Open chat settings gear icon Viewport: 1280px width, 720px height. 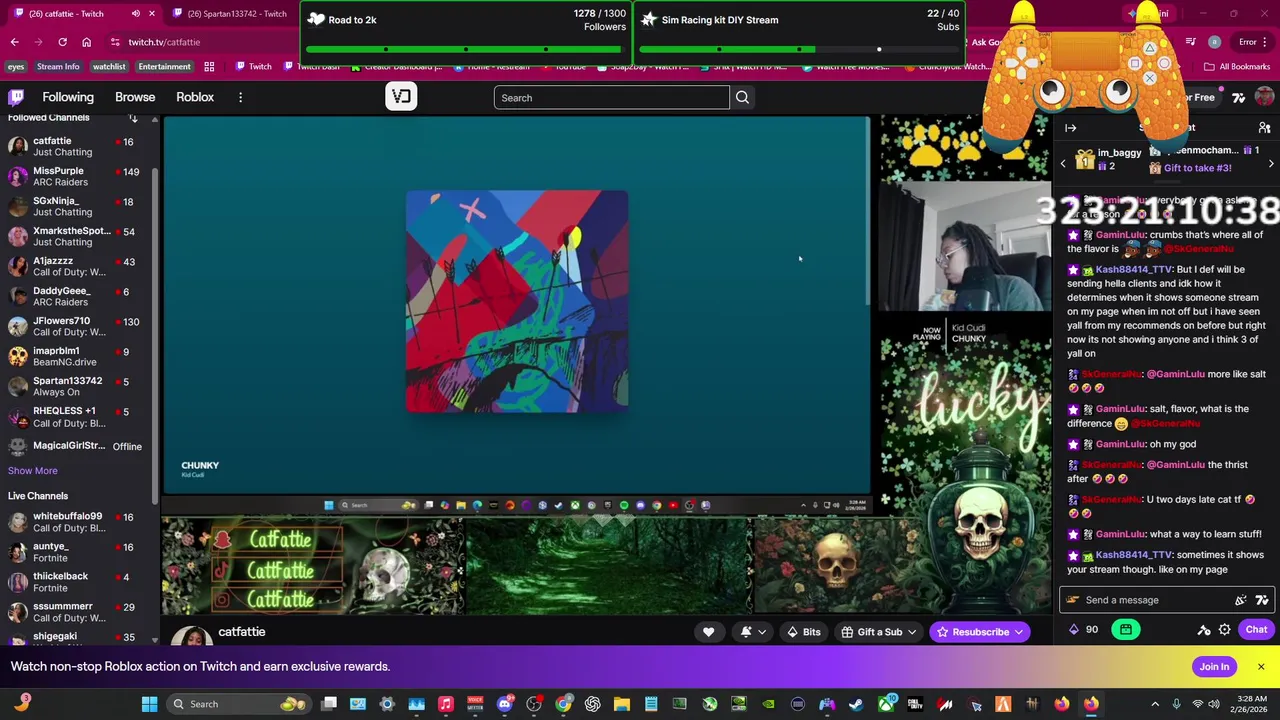coord(1224,630)
